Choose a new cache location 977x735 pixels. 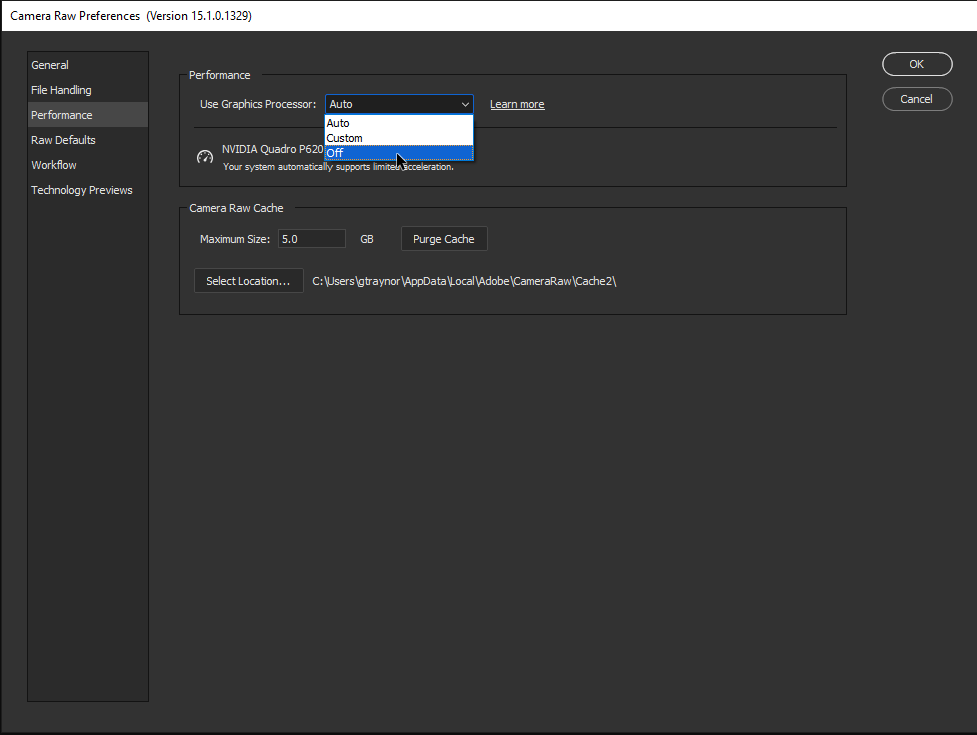(x=248, y=280)
